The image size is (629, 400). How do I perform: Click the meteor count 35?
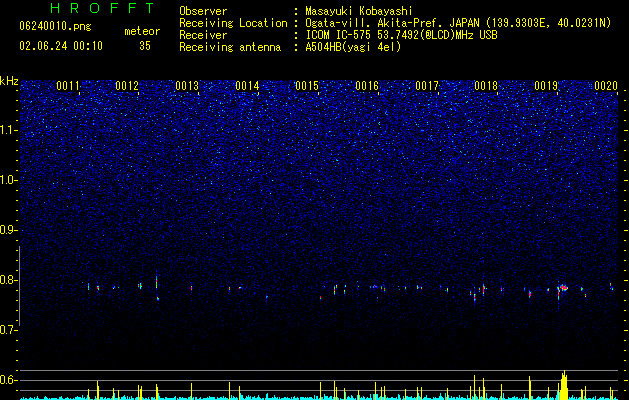[145, 46]
